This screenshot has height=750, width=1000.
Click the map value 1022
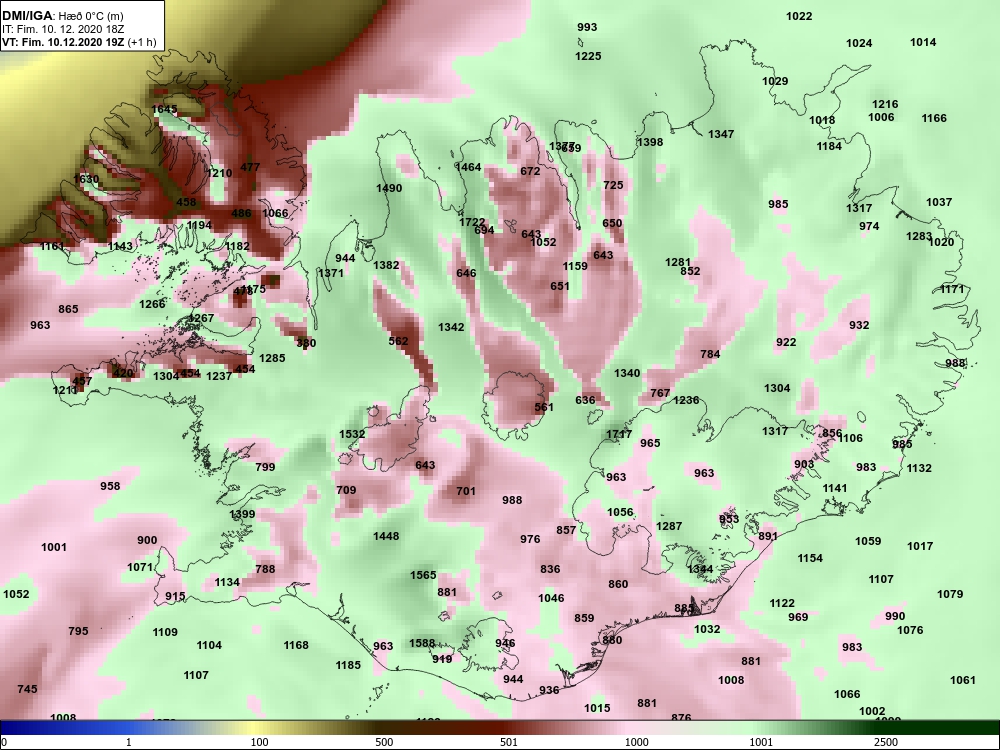[799, 17]
